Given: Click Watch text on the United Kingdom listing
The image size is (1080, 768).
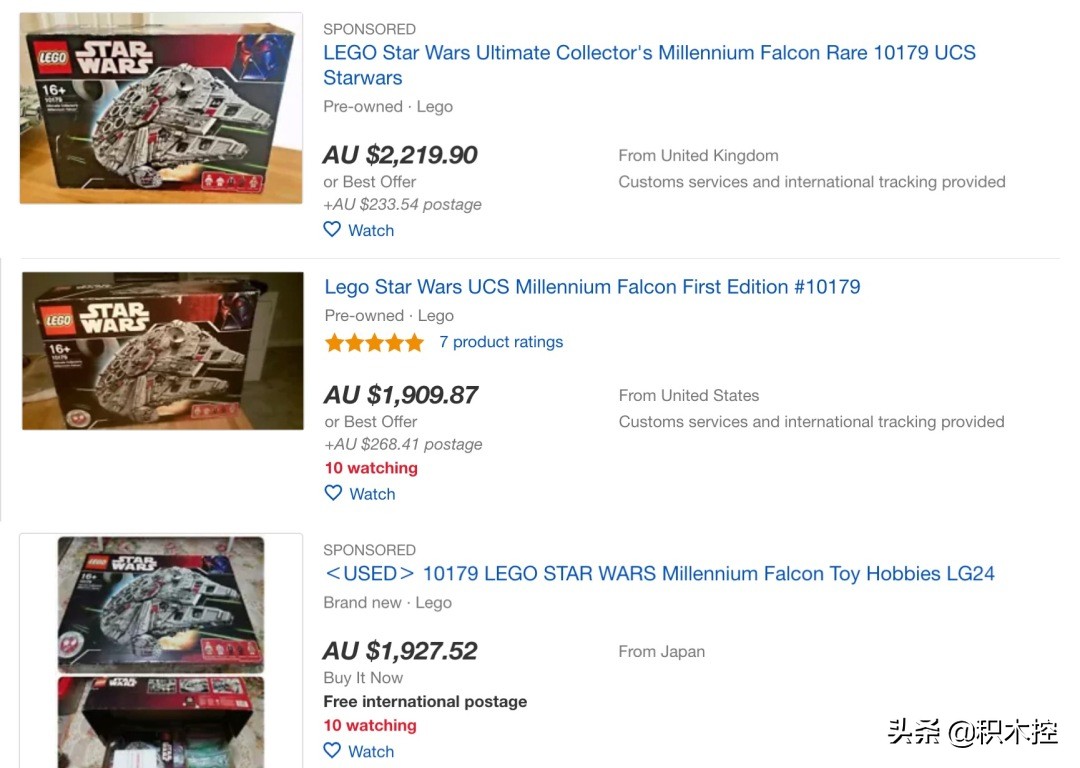Looking at the screenshot, I should [x=371, y=230].
